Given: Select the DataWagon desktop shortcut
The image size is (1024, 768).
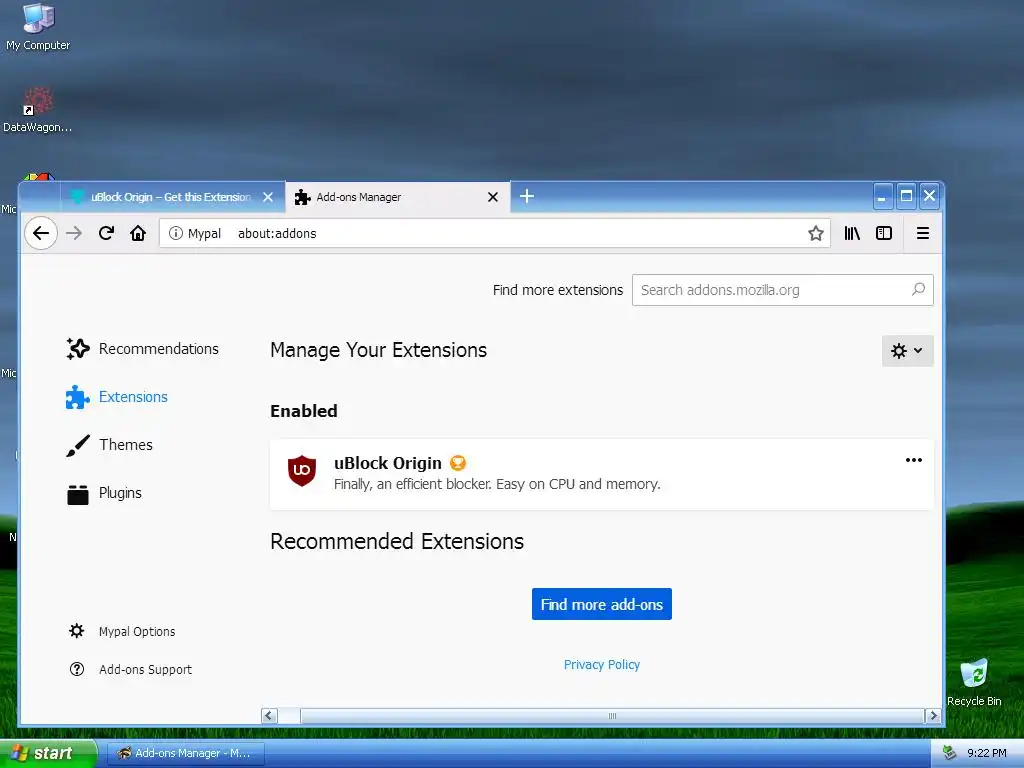Looking at the screenshot, I should coord(37,110).
